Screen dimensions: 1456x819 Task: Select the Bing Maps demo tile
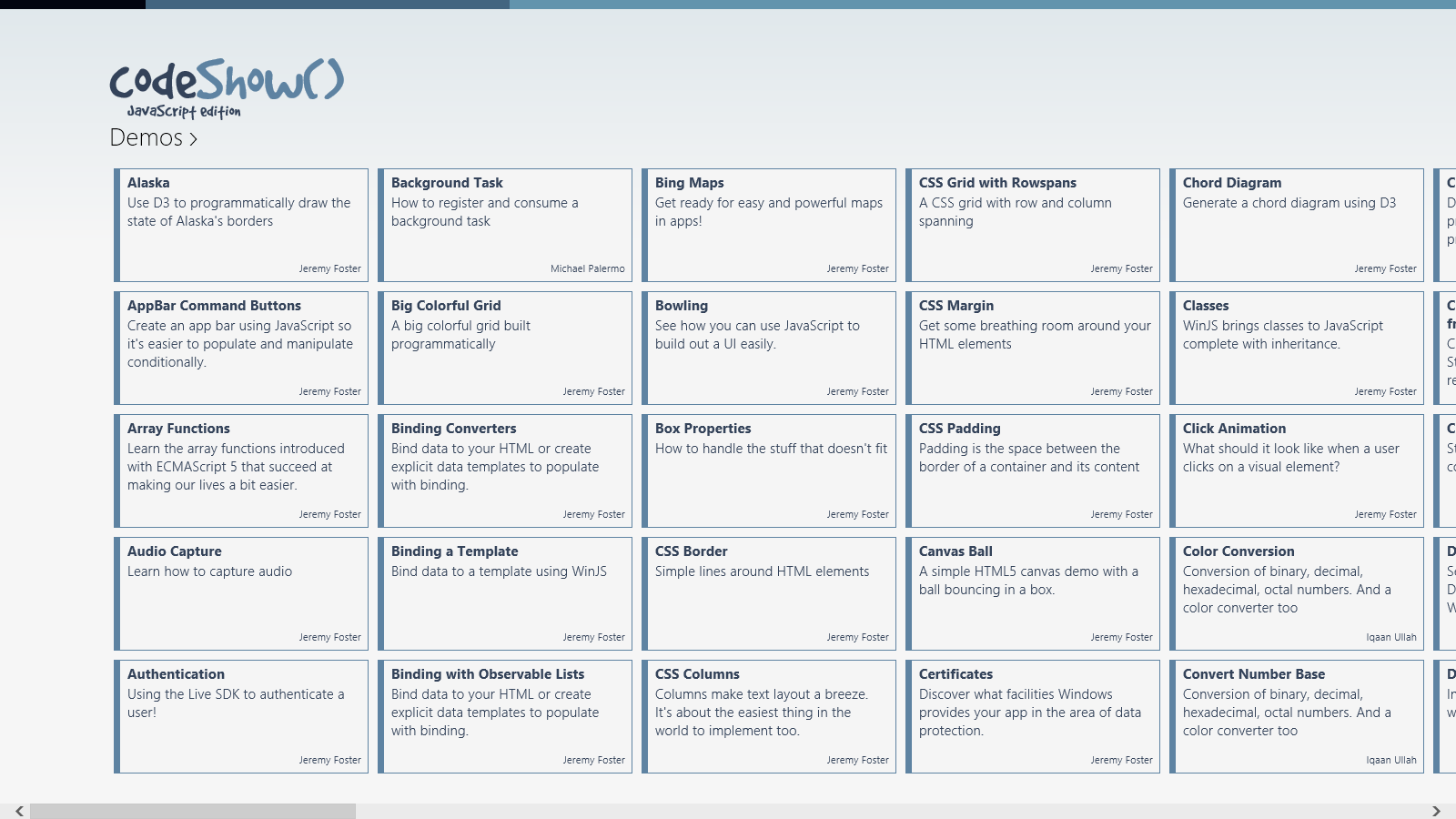tap(769, 225)
